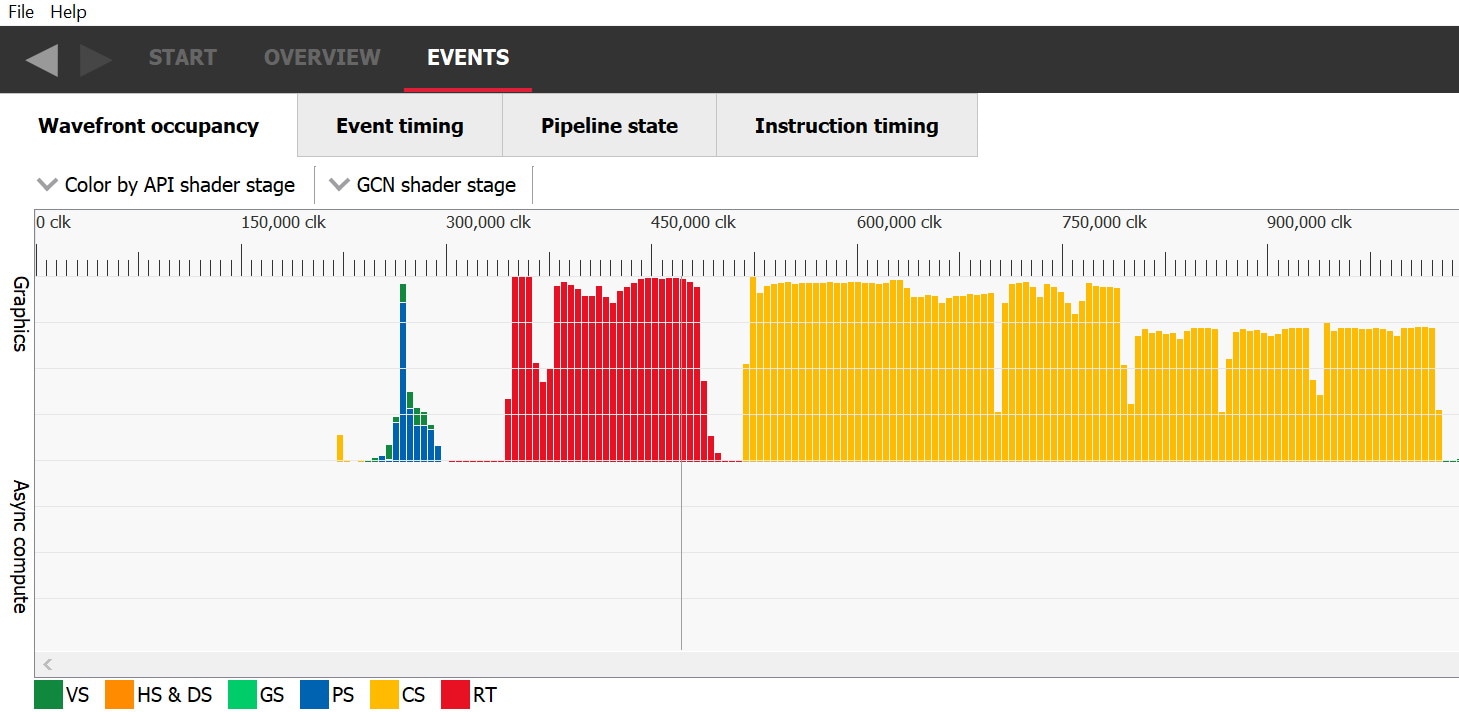The height and width of the screenshot is (712, 1459).
Task: Click the green VS legend swatch
Action: pyautogui.click(x=48, y=695)
